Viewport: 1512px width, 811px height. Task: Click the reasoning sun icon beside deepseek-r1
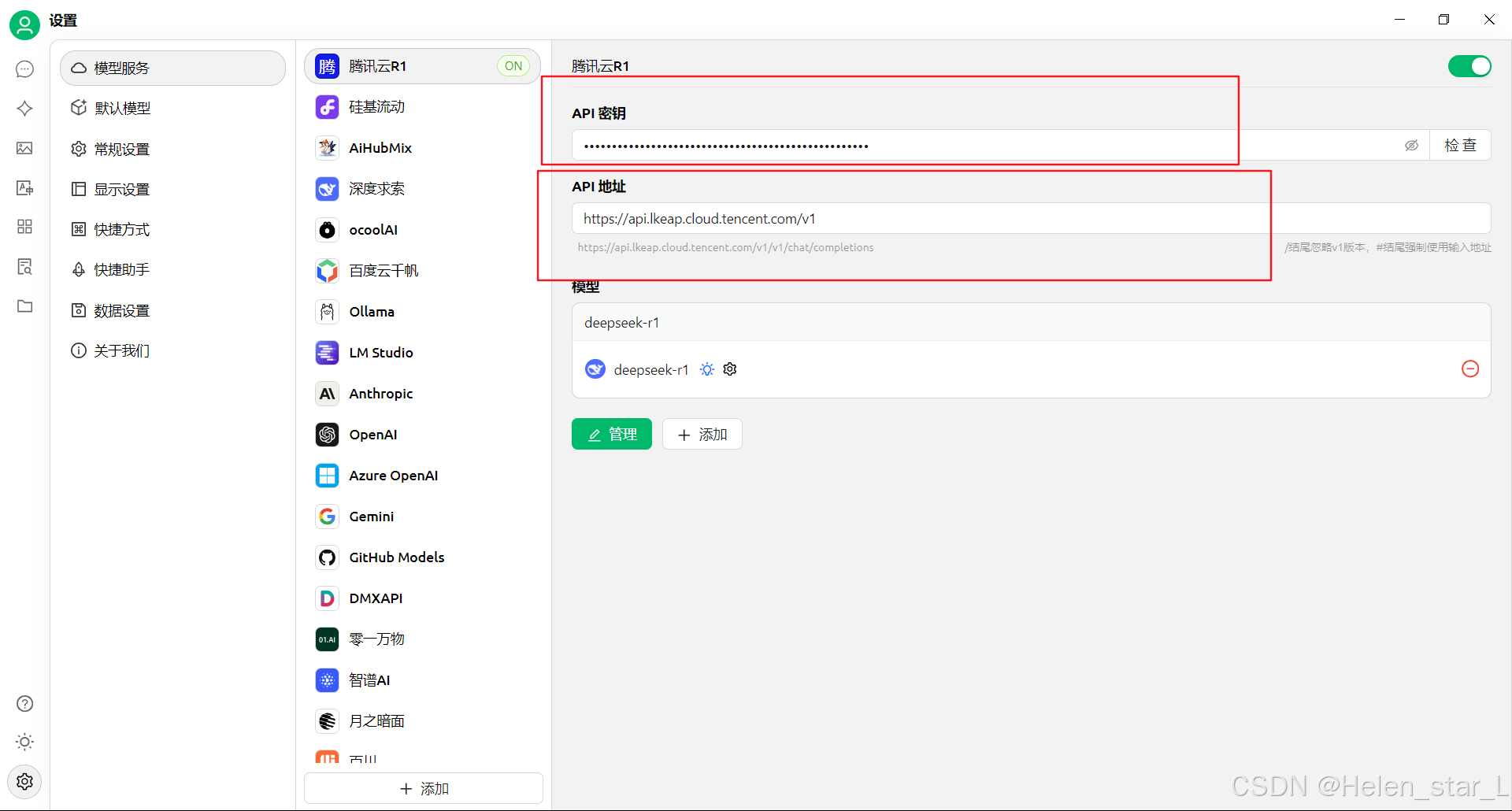pos(707,369)
